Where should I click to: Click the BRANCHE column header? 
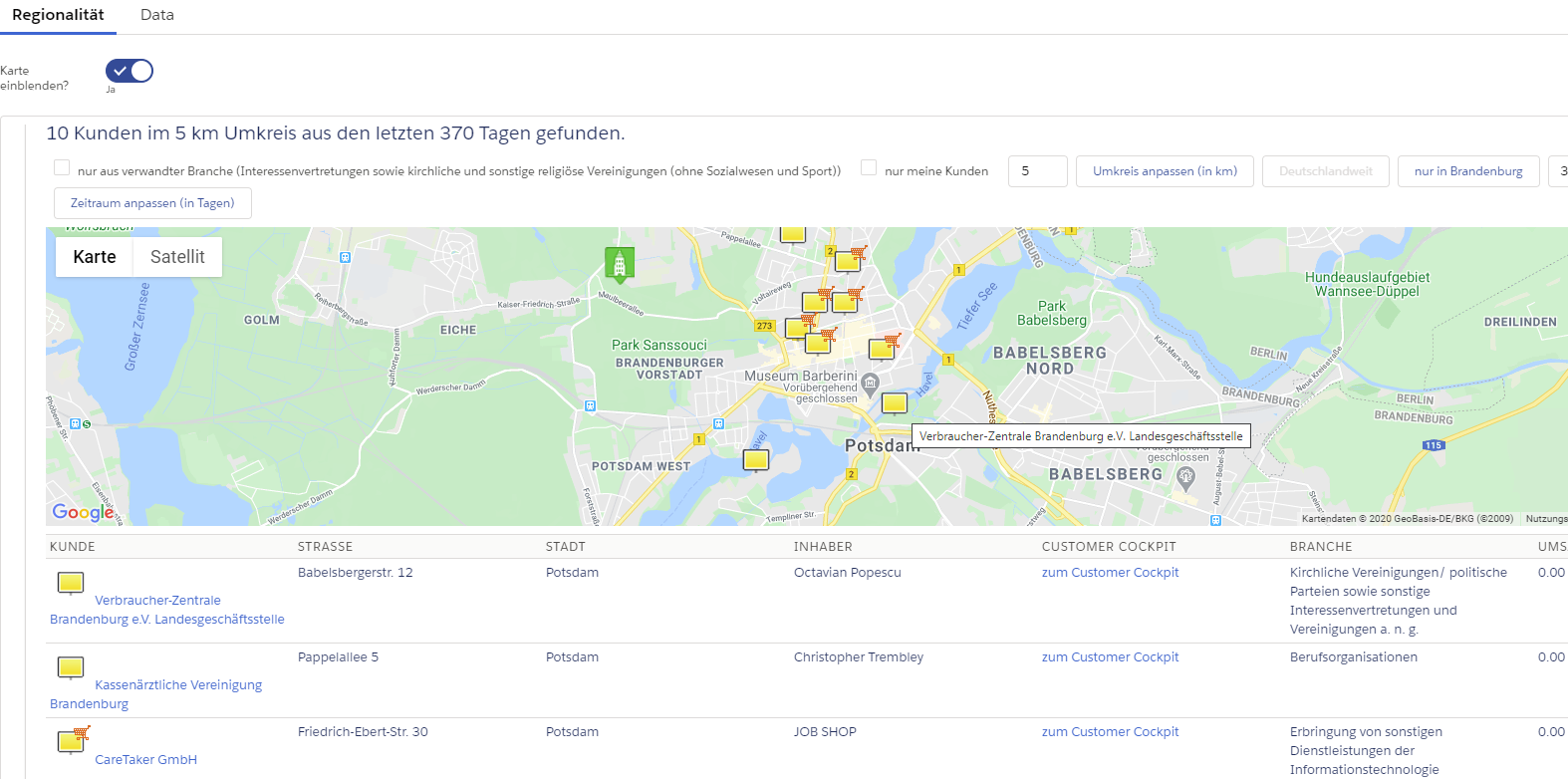pyautogui.click(x=1321, y=547)
